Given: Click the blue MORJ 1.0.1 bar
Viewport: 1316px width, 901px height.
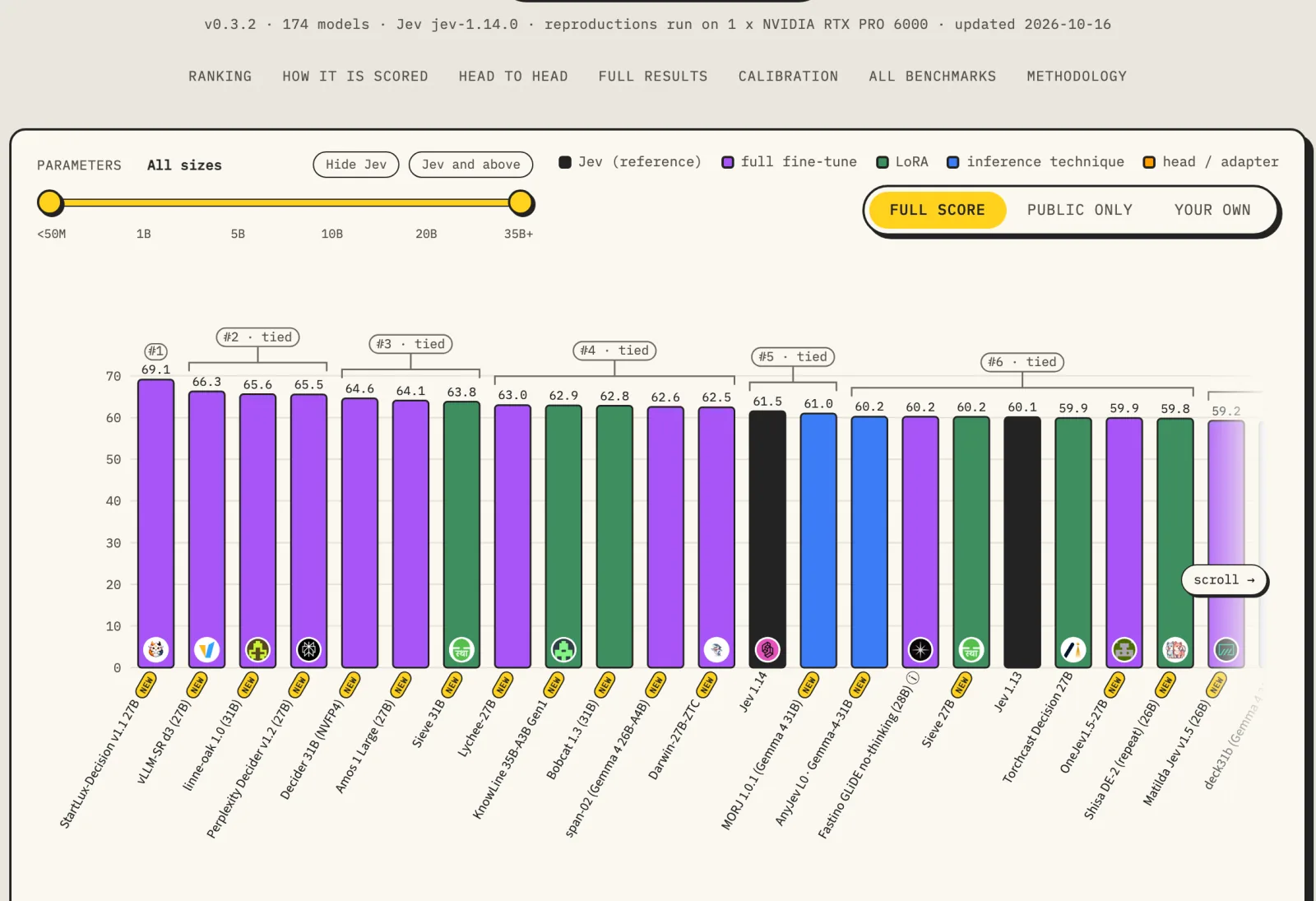Looking at the screenshot, I should [x=818, y=541].
